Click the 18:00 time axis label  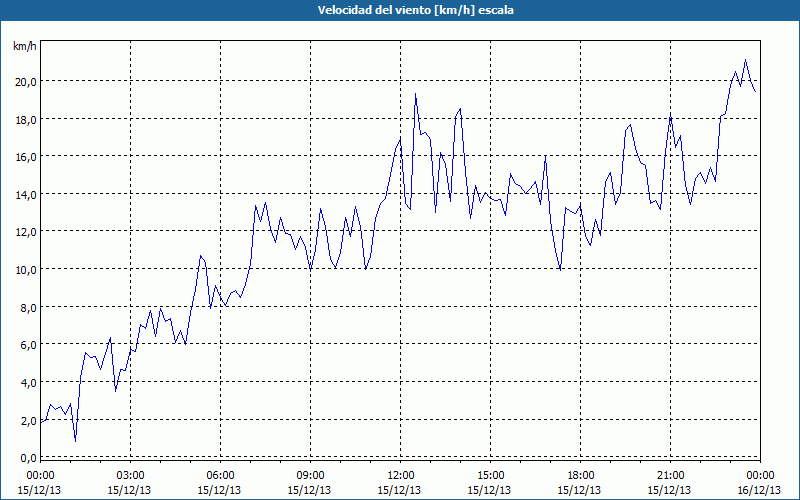click(x=581, y=476)
